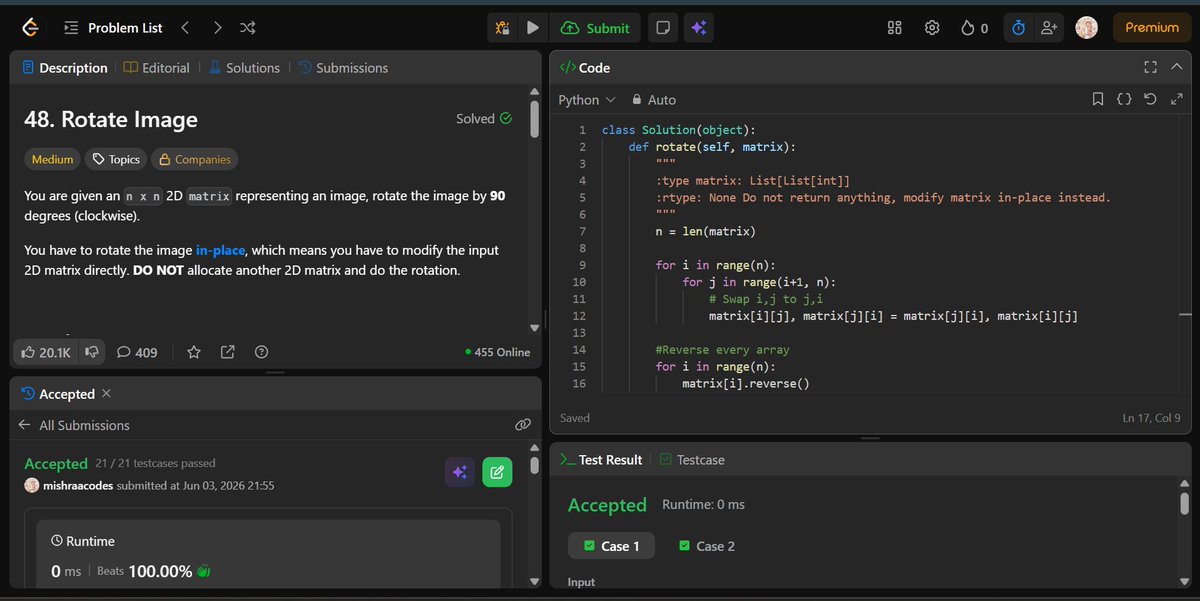Click the AI analyze sparkle button
The image size is (1200, 601).
tap(460, 473)
